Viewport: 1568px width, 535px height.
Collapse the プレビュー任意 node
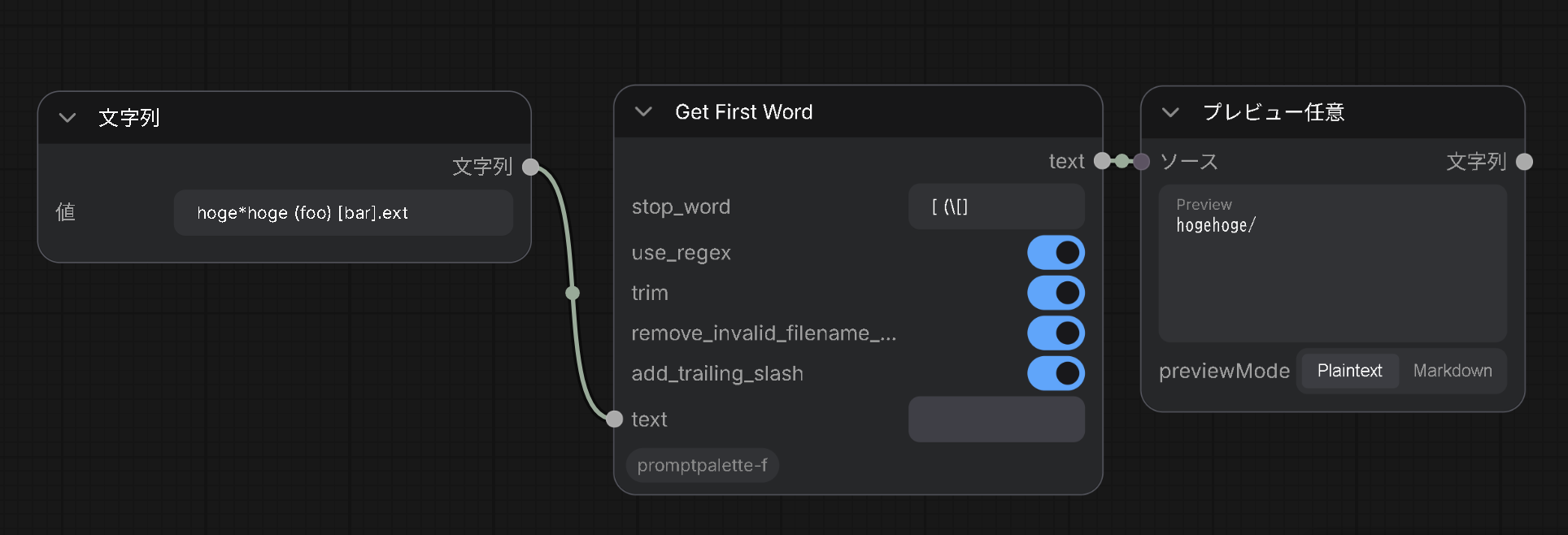[1170, 112]
